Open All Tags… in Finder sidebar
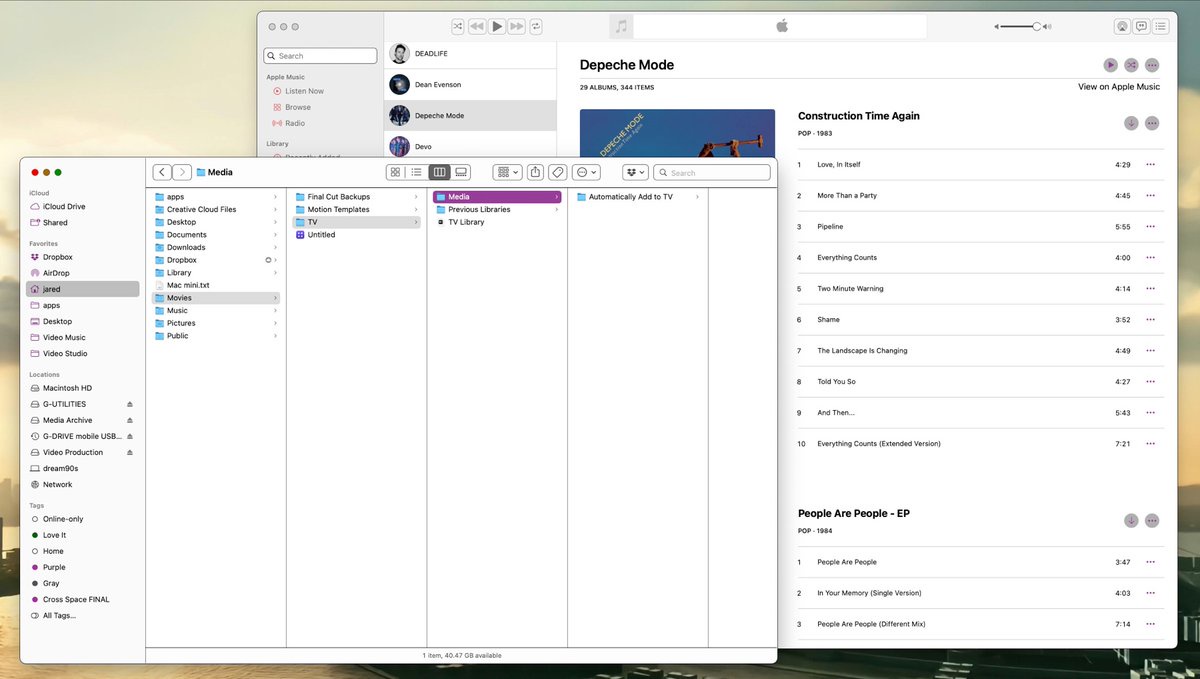1200x679 pixels. 82,615
